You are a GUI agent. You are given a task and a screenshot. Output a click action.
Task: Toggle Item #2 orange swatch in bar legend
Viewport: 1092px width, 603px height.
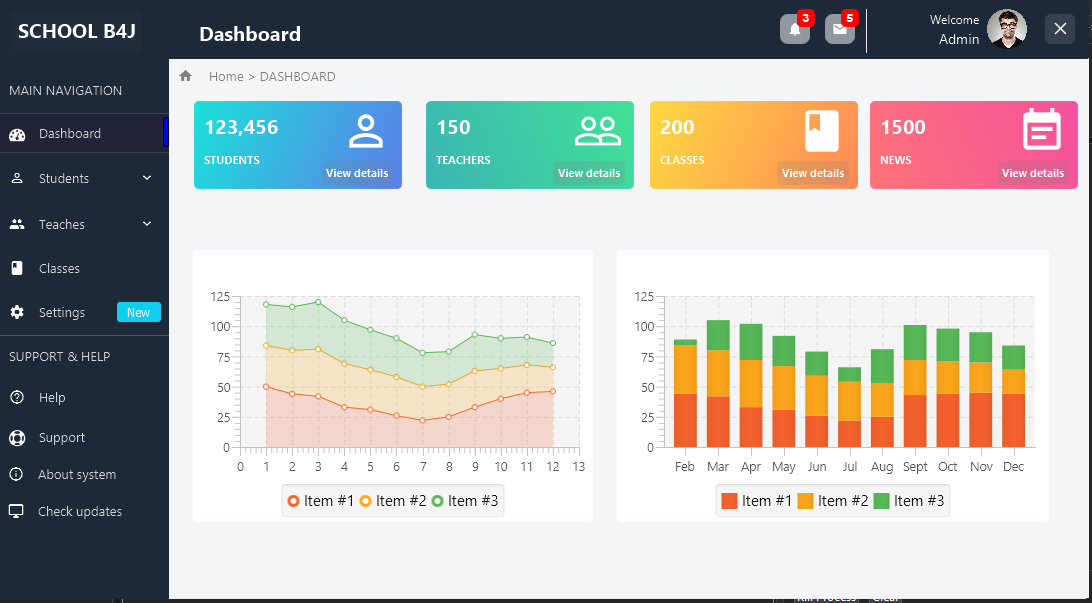click(805, 501)
